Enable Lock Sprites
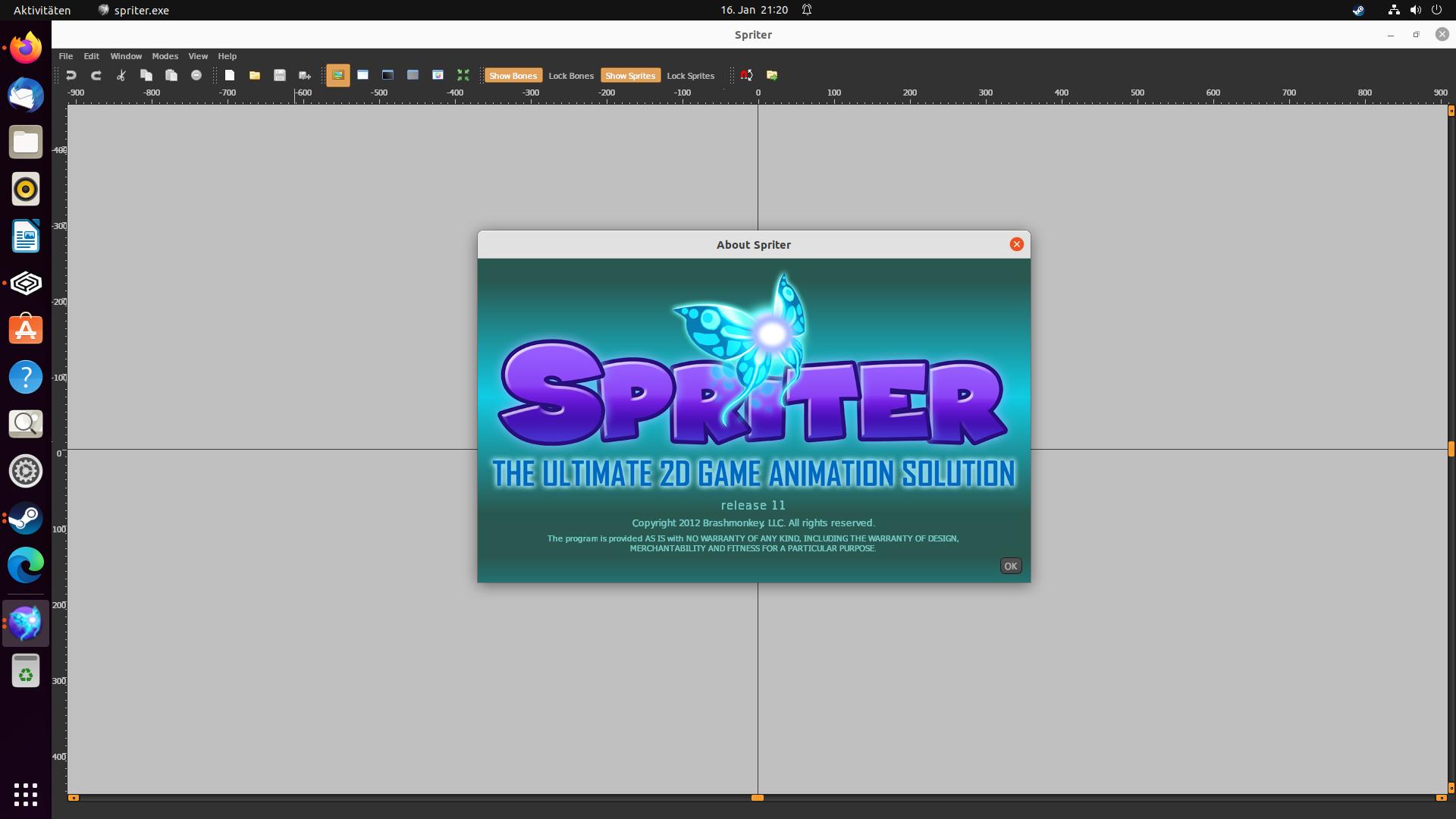 click(x=690, y=75)
